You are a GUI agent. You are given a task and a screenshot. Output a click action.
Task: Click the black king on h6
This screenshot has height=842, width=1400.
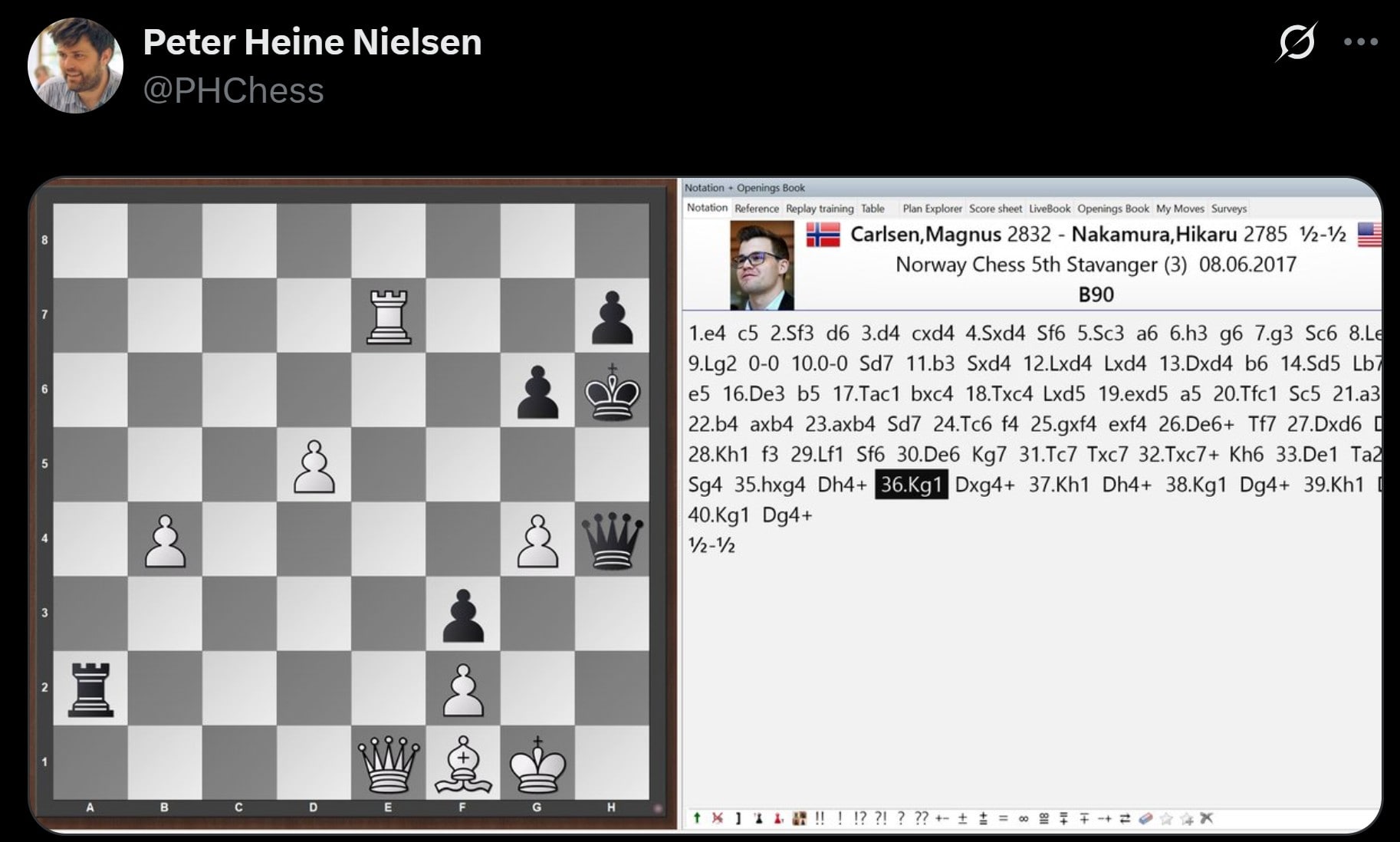[612, 391]
